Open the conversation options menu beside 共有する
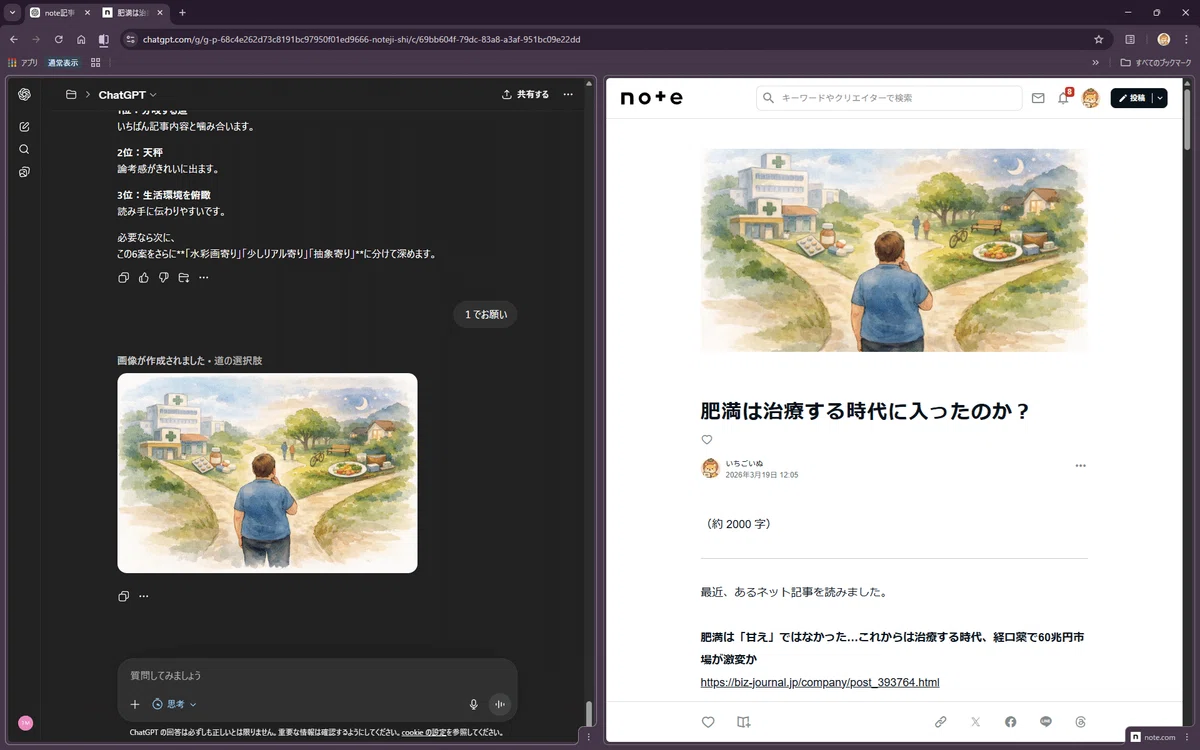This screenshot has width=1200, height=750. 568,95
